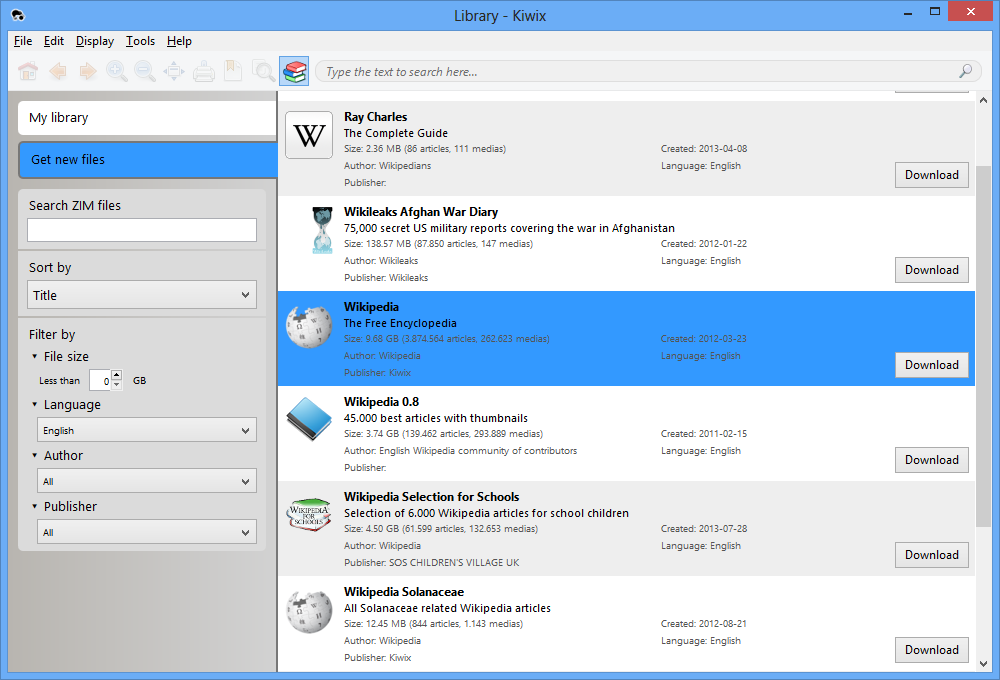
Task: Click the file size GB number field
Action: pyautogui.click(x=100, y=380)
